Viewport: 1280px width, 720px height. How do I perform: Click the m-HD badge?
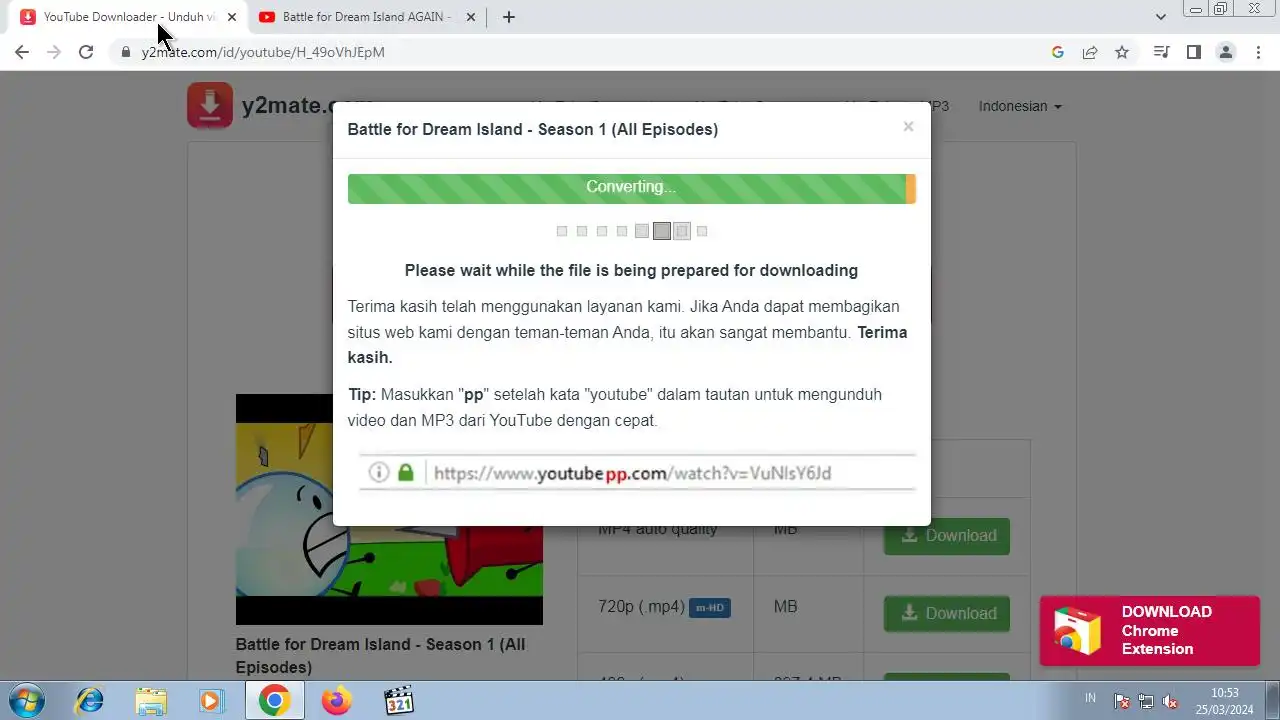(x=710, y=607)
